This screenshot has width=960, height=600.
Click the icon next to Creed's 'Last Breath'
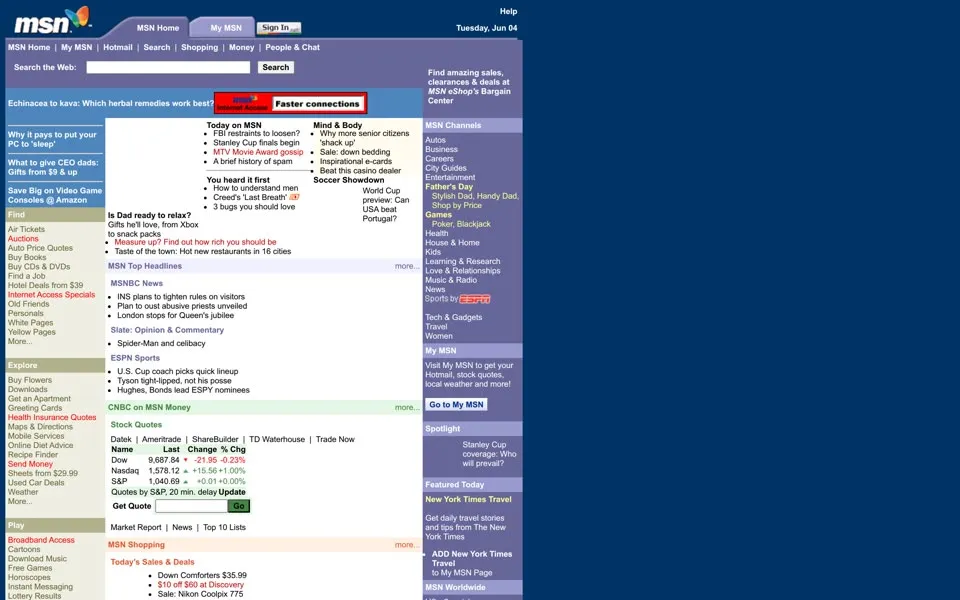pos(294,197)
